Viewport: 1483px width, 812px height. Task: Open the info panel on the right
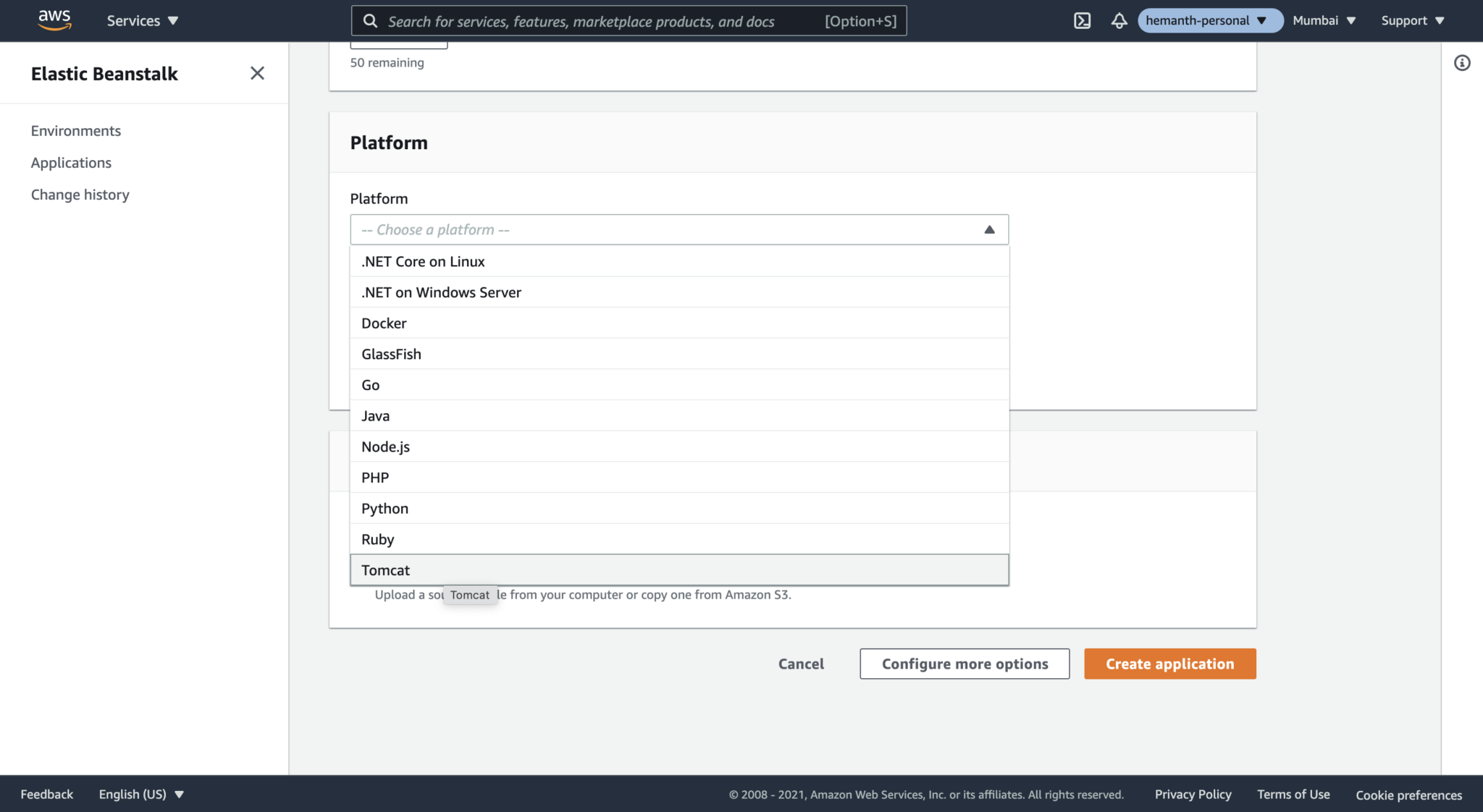(1463, 63)
